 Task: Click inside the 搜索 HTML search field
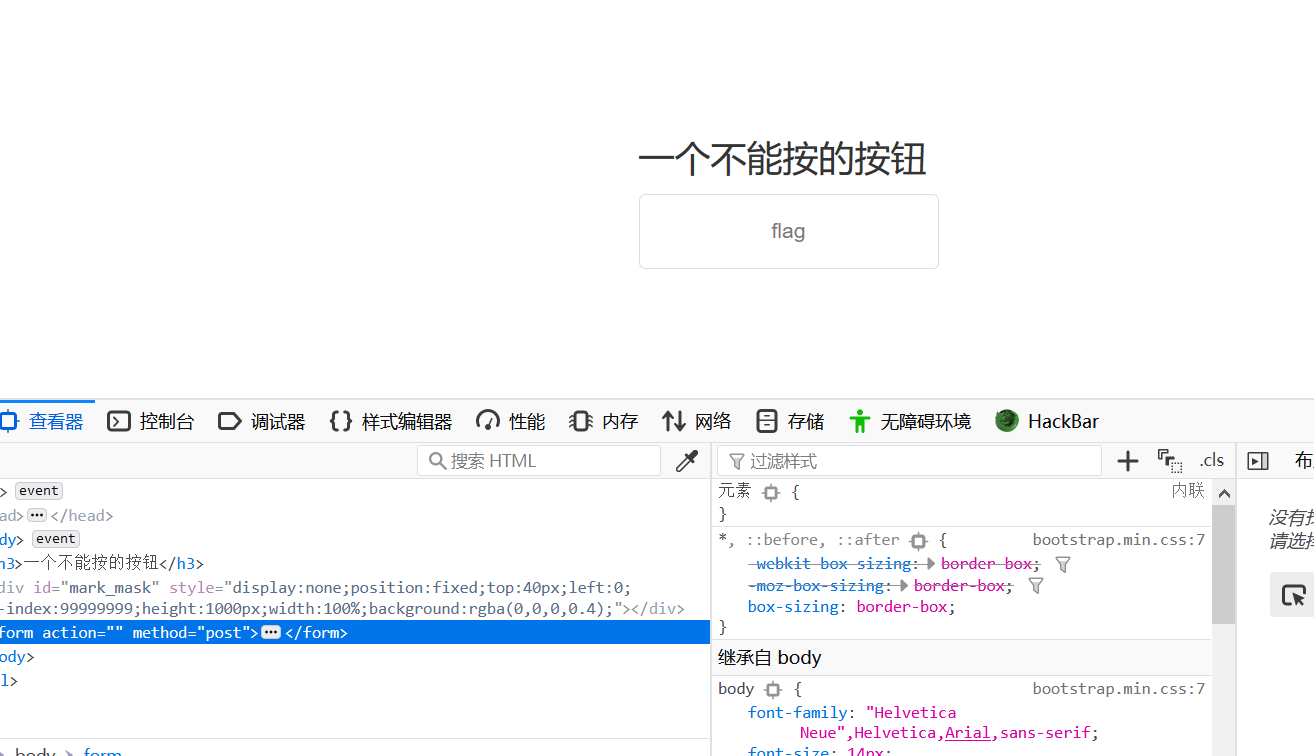(x=540, y=460)
